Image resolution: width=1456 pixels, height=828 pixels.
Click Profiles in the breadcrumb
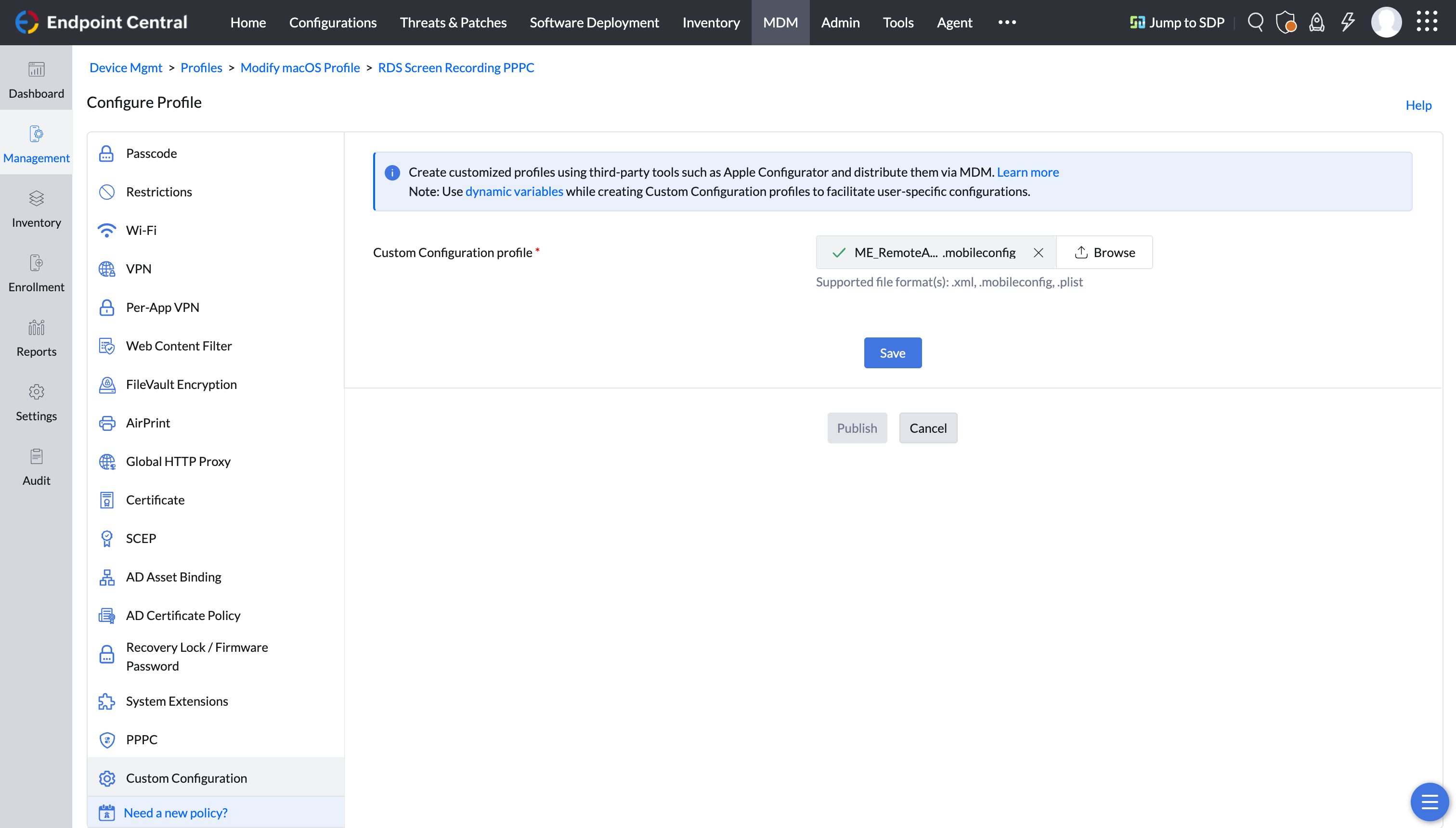pyautogui.click(x=201, y=68)
